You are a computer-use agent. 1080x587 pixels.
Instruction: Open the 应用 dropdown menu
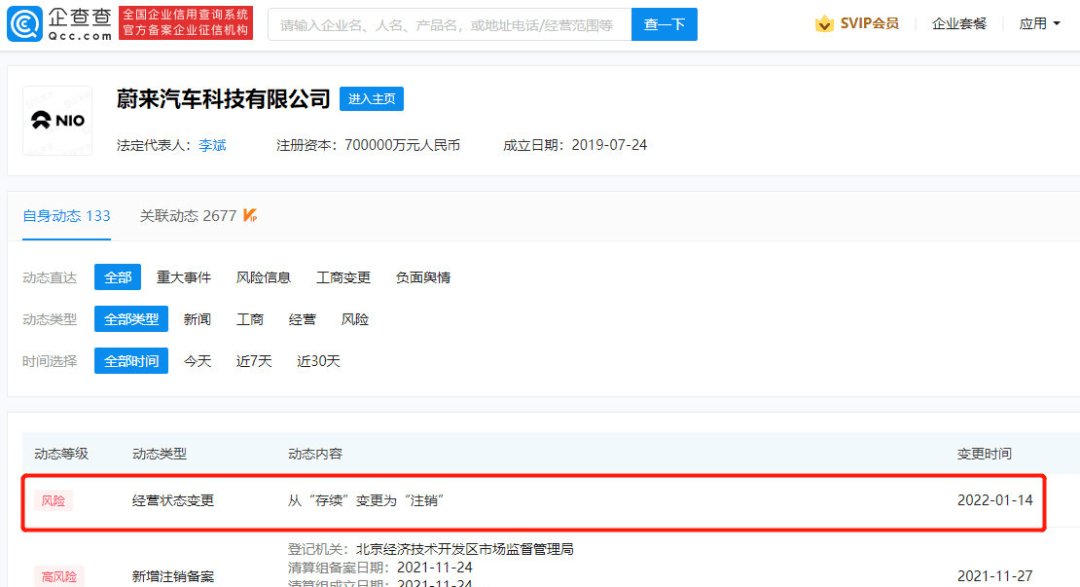click(x=1038, y=23)
